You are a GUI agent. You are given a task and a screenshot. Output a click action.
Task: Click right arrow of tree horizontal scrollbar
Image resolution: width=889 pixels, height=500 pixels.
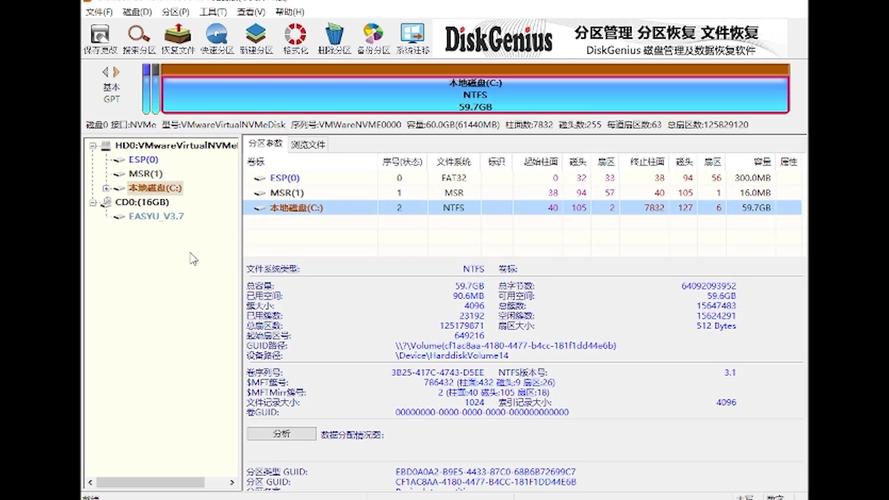(x=232, y=482)
